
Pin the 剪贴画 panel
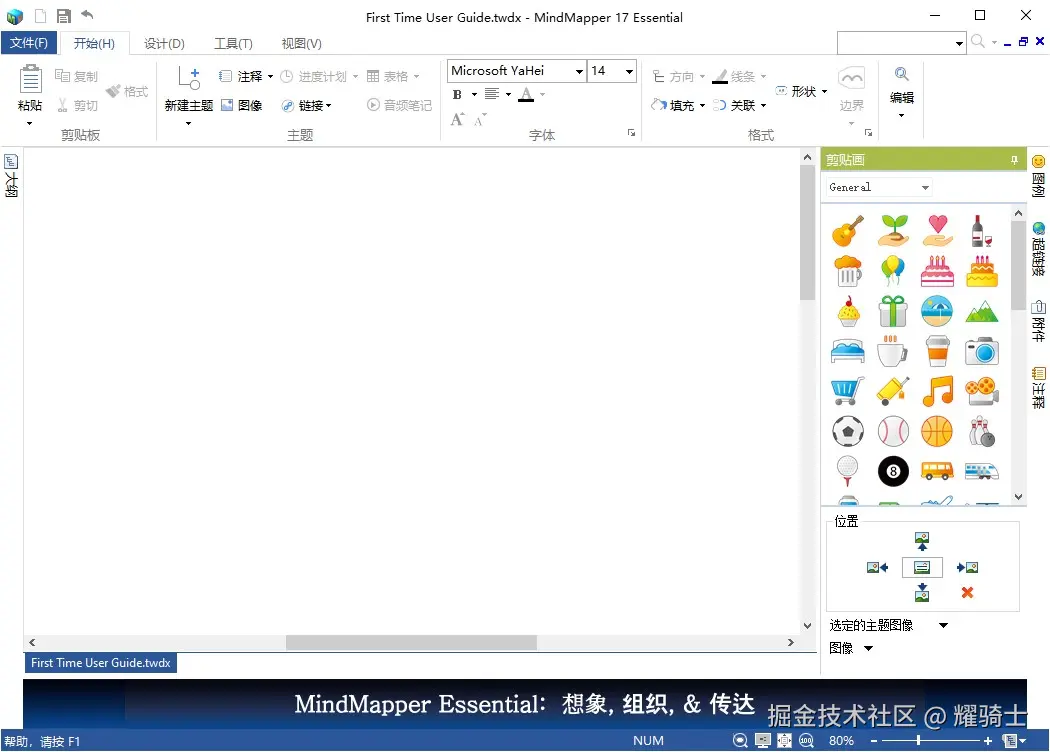tap(1014, 160)
